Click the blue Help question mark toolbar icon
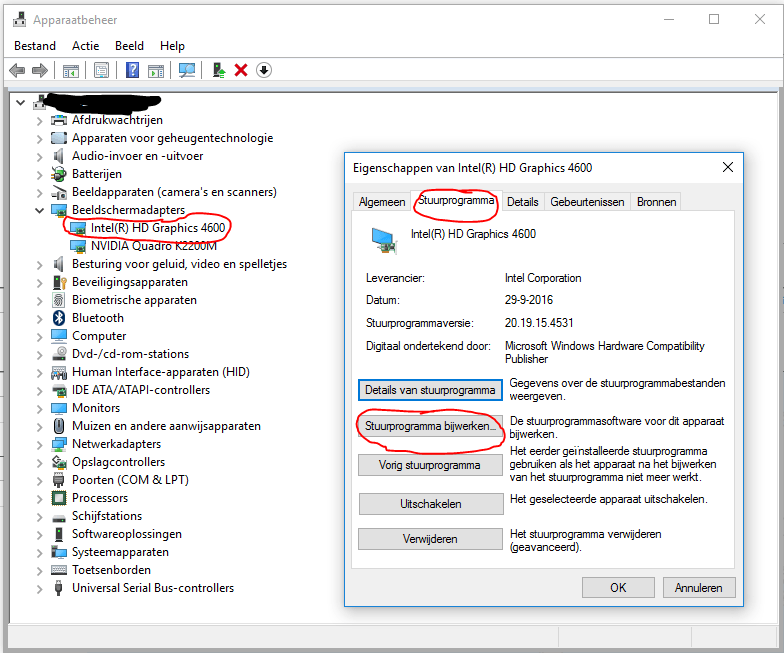The height and width of the screenshot is (653, 784). click(x=132, y=70)
